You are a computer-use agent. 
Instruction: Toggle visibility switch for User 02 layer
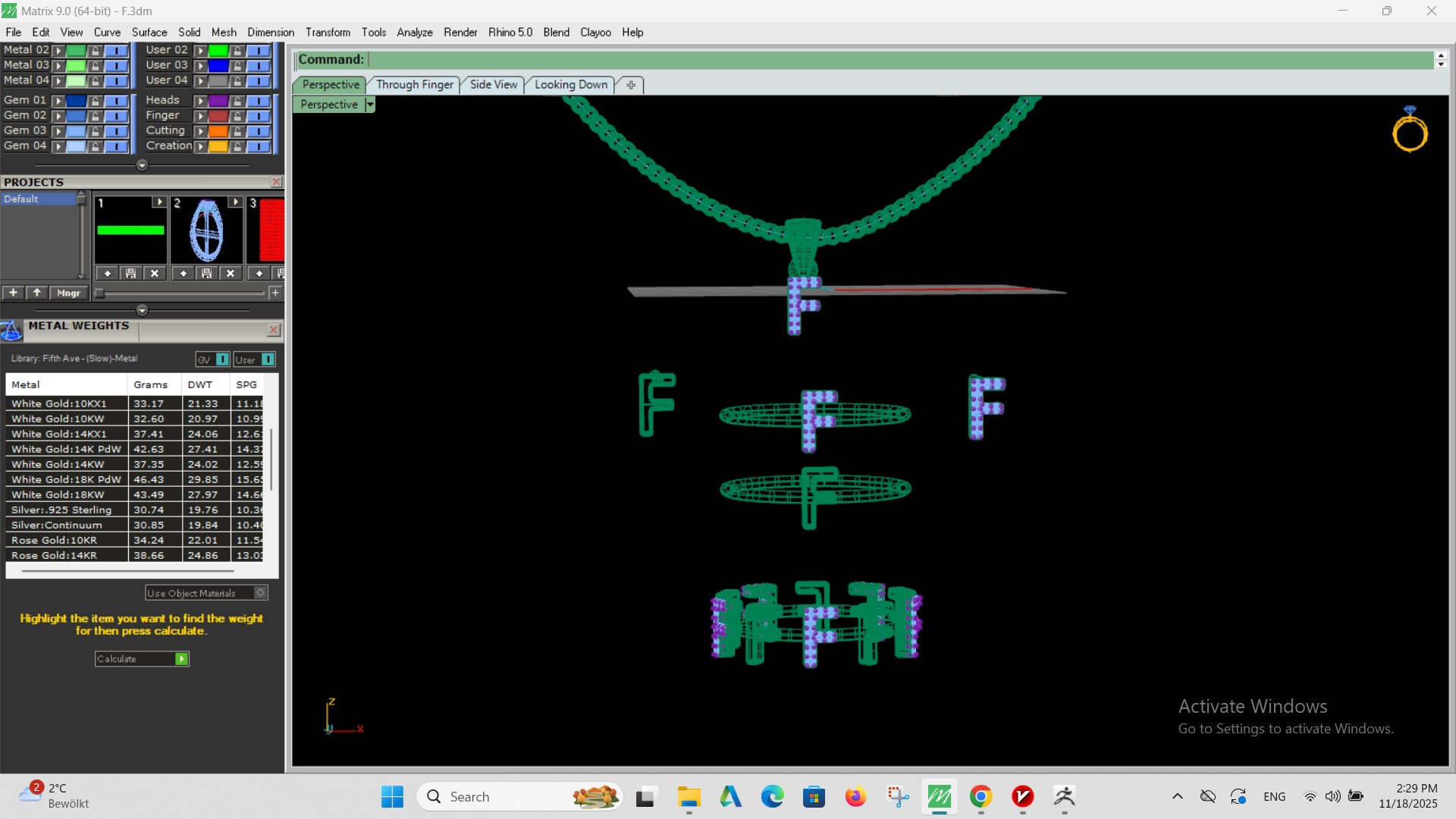[x=259, y=50]
